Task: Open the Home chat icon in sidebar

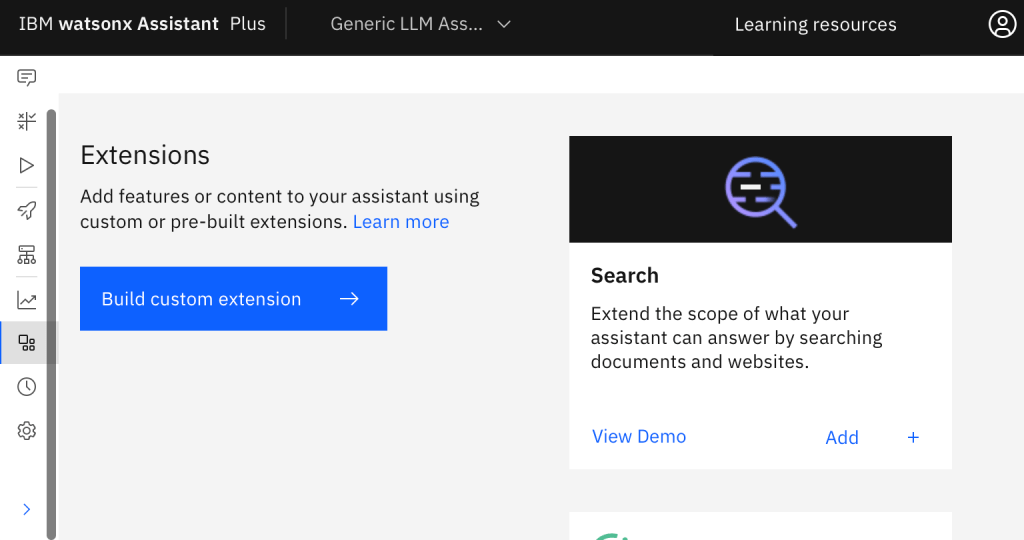Action: coord(27,78)
